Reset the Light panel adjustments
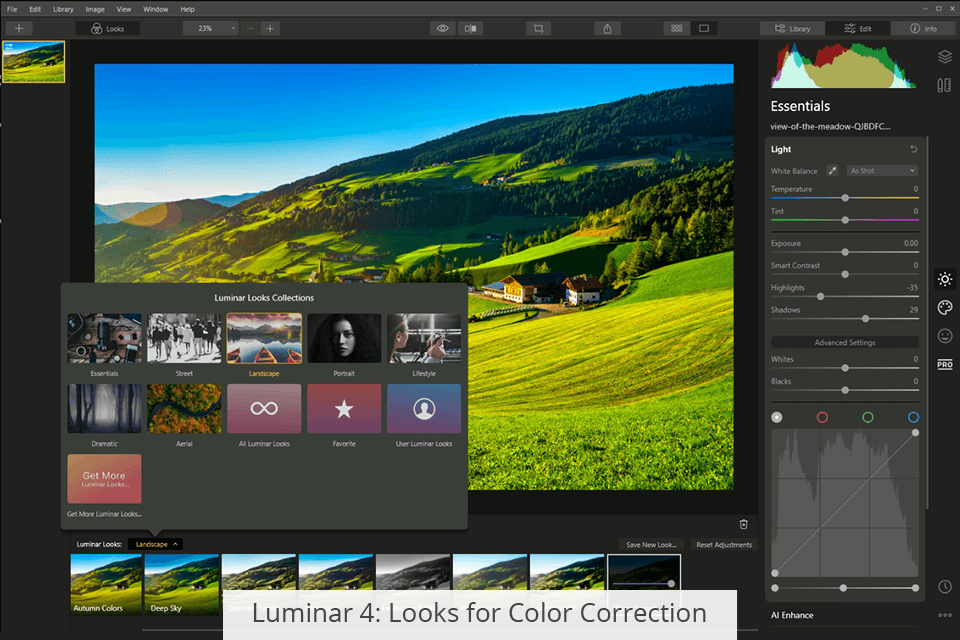Image resolution: width=960 pixels, height=640 pixels. (913, 149)
